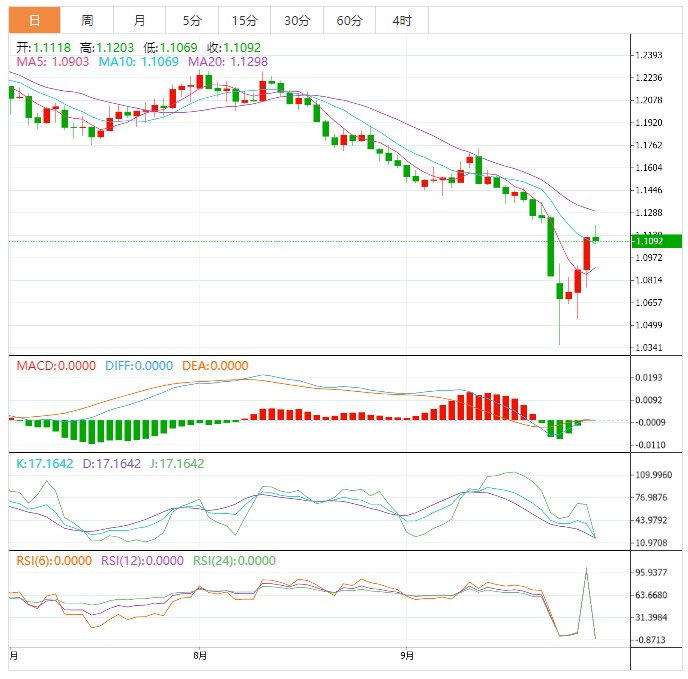Click the MACD:0.0000 indicator label
This screenshot has width=688, height=679.
point(56,366)
